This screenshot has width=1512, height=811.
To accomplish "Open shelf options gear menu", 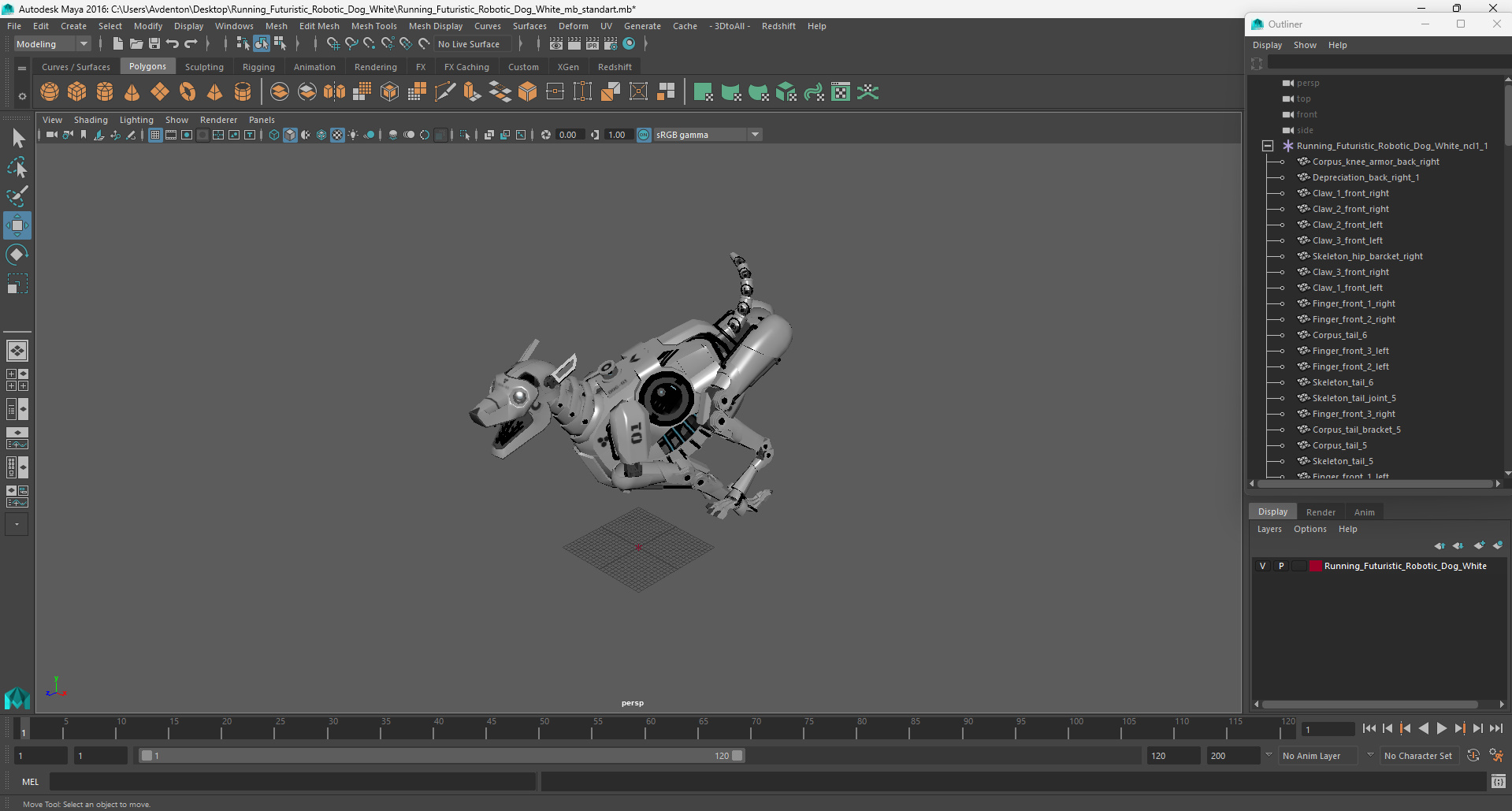I will click(x=22, y=96).
